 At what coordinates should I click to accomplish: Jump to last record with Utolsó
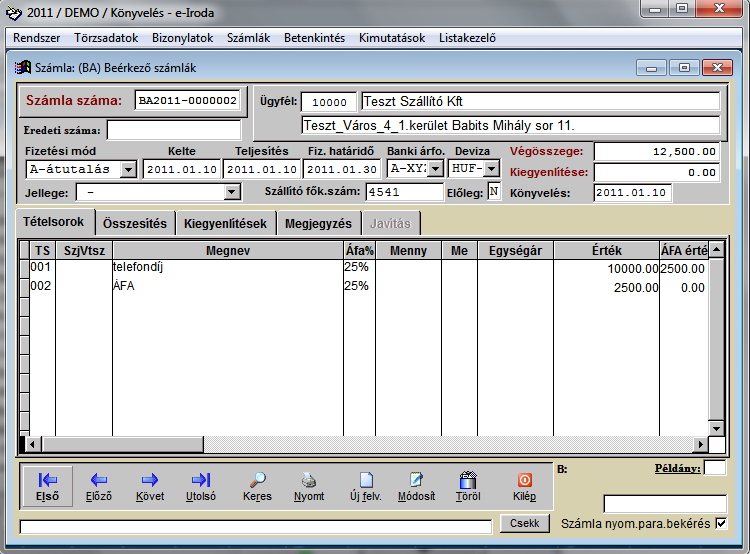coord(200,485)
